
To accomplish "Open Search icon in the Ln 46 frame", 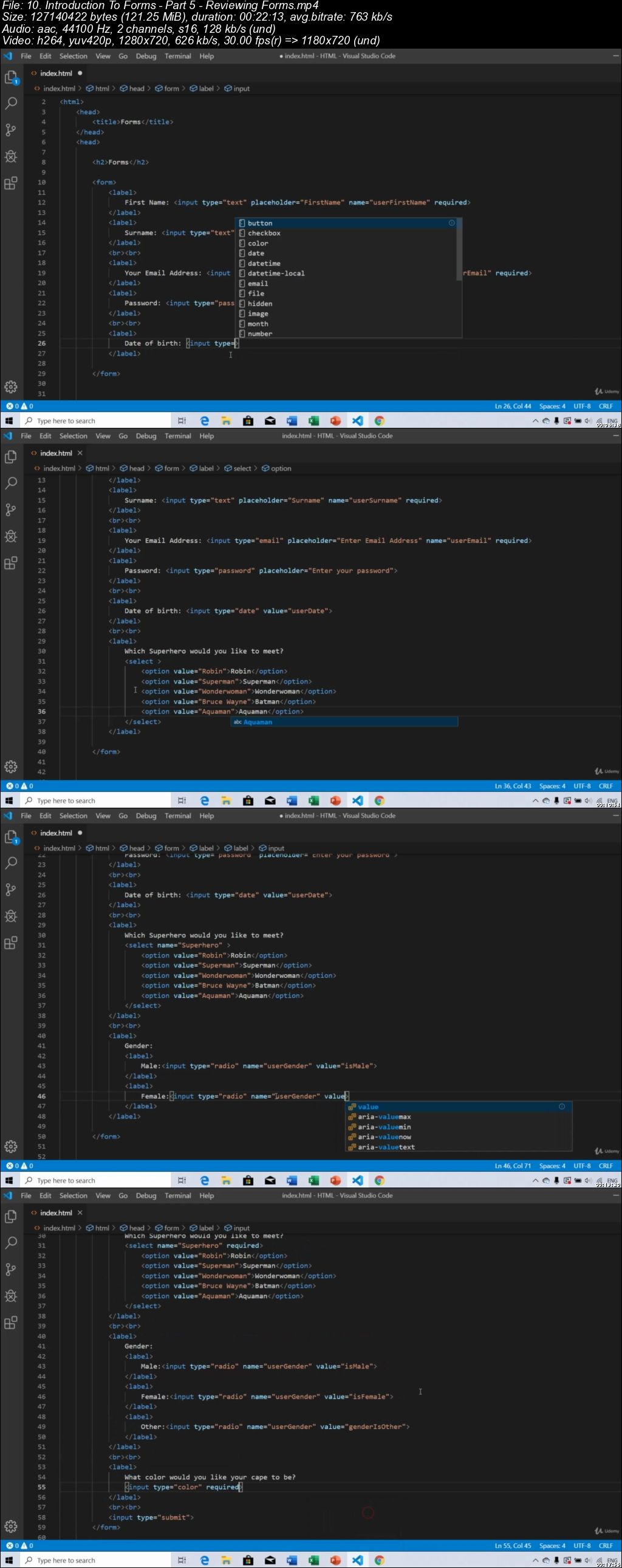I will (11, 863).
